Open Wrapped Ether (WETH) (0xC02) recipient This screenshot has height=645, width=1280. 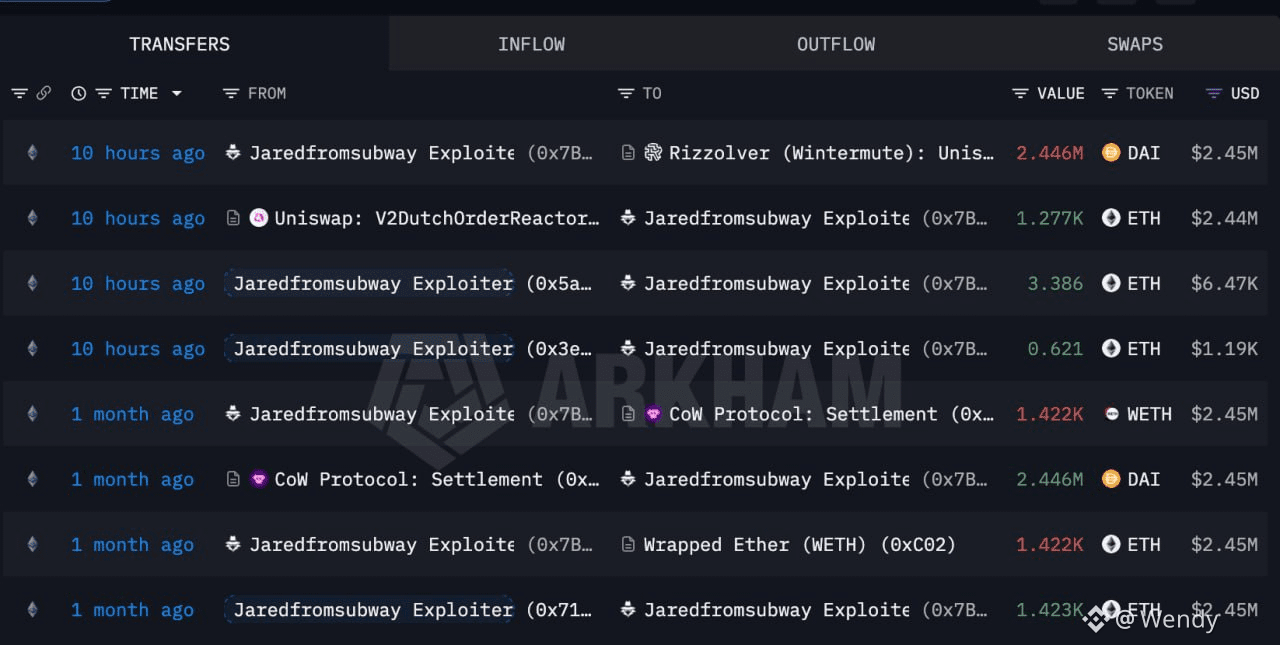(x=799, y=545)
